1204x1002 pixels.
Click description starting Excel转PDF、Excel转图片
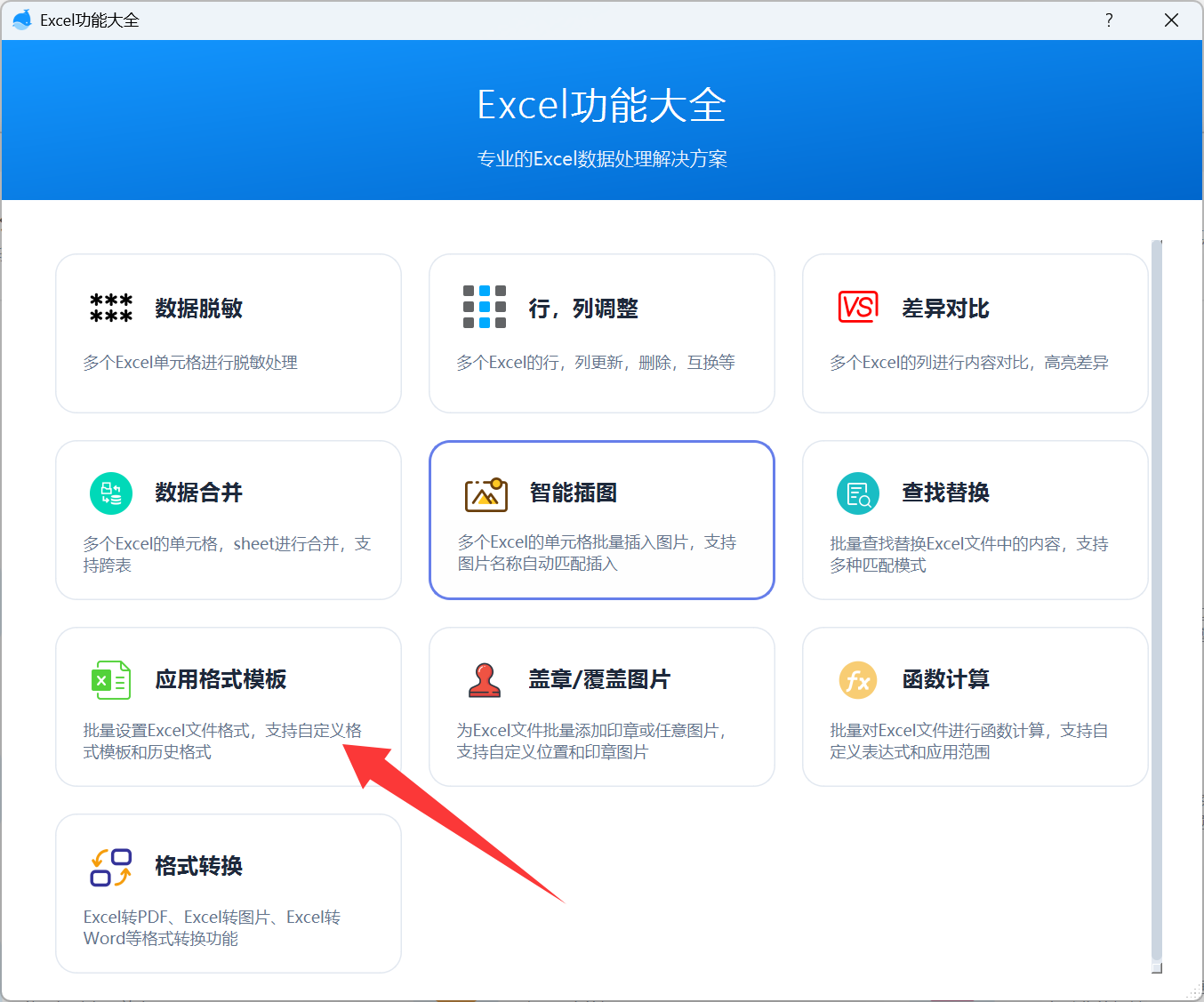click(212, 928)
